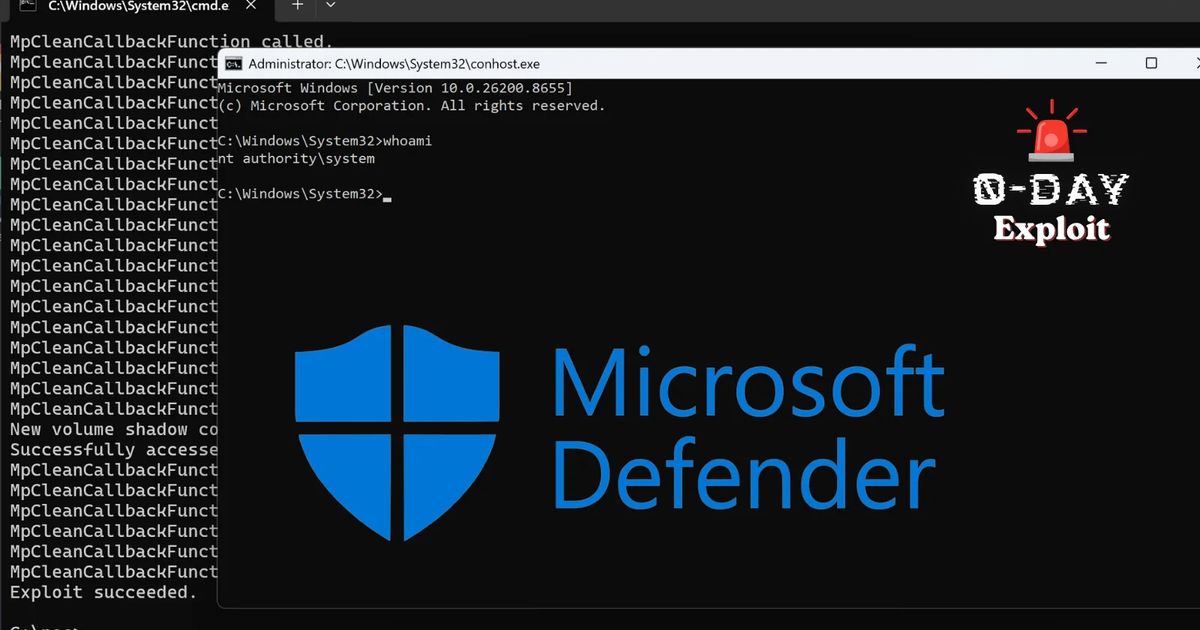1200x630 pixels.
Task: Click the "MpCleanCallbackFunction called." line in background terminal
Action: pyautogui.click(x=171, y=42)
